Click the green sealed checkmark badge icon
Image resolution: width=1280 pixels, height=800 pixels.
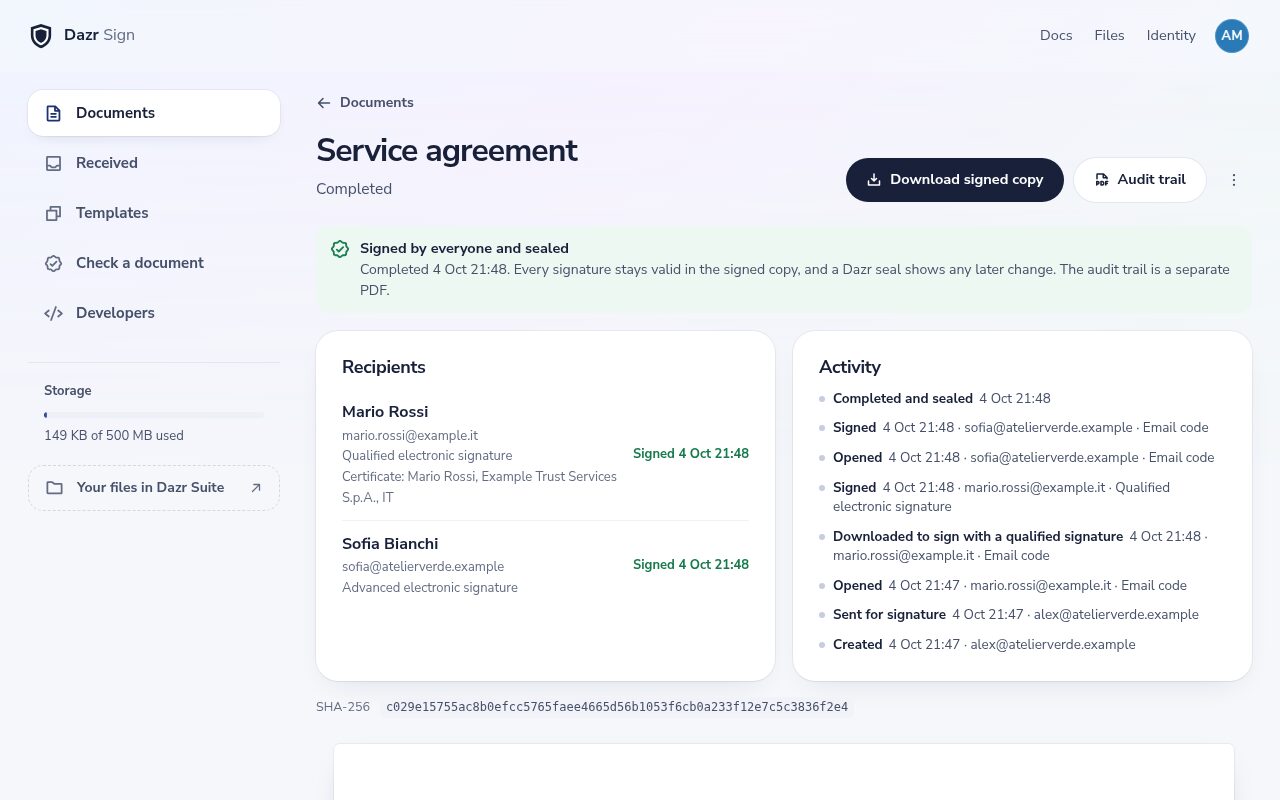tap(340, 249)
